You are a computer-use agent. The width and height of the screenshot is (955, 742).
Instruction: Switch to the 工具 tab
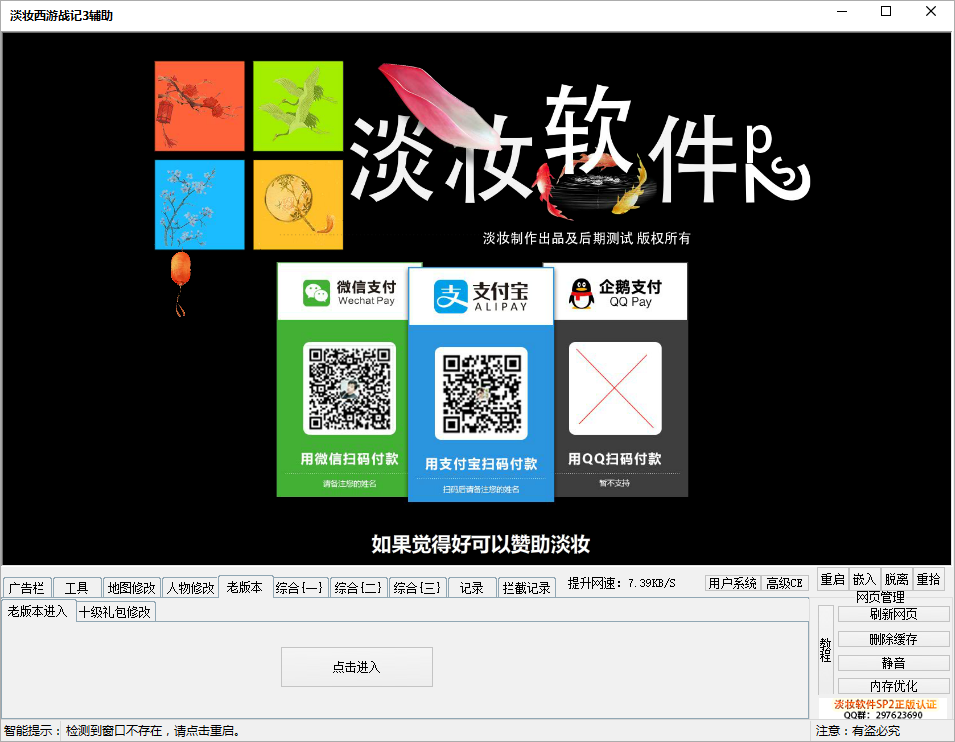click(77, 588)
